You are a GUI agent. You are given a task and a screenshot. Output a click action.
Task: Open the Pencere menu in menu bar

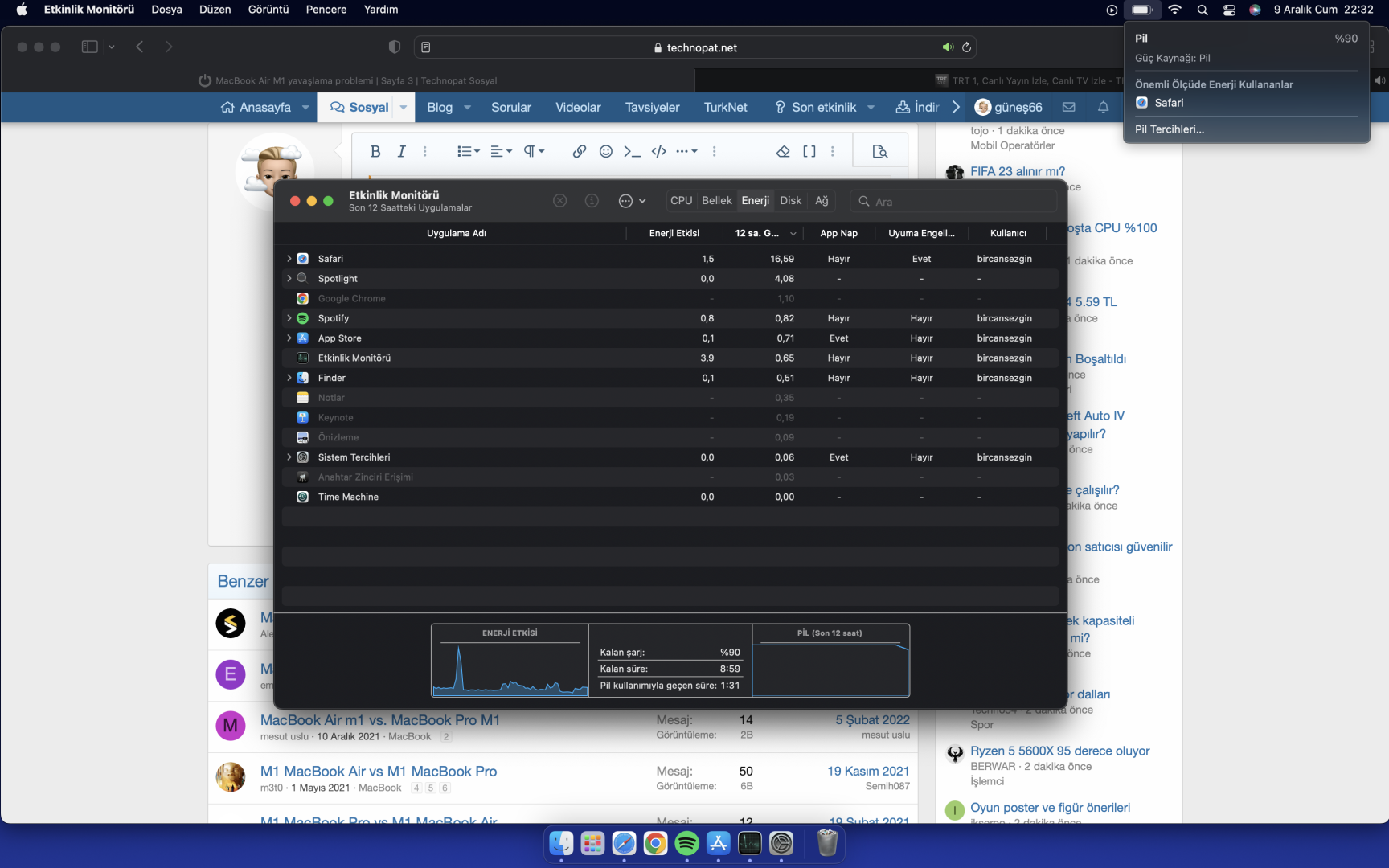[x=326, y=10]
